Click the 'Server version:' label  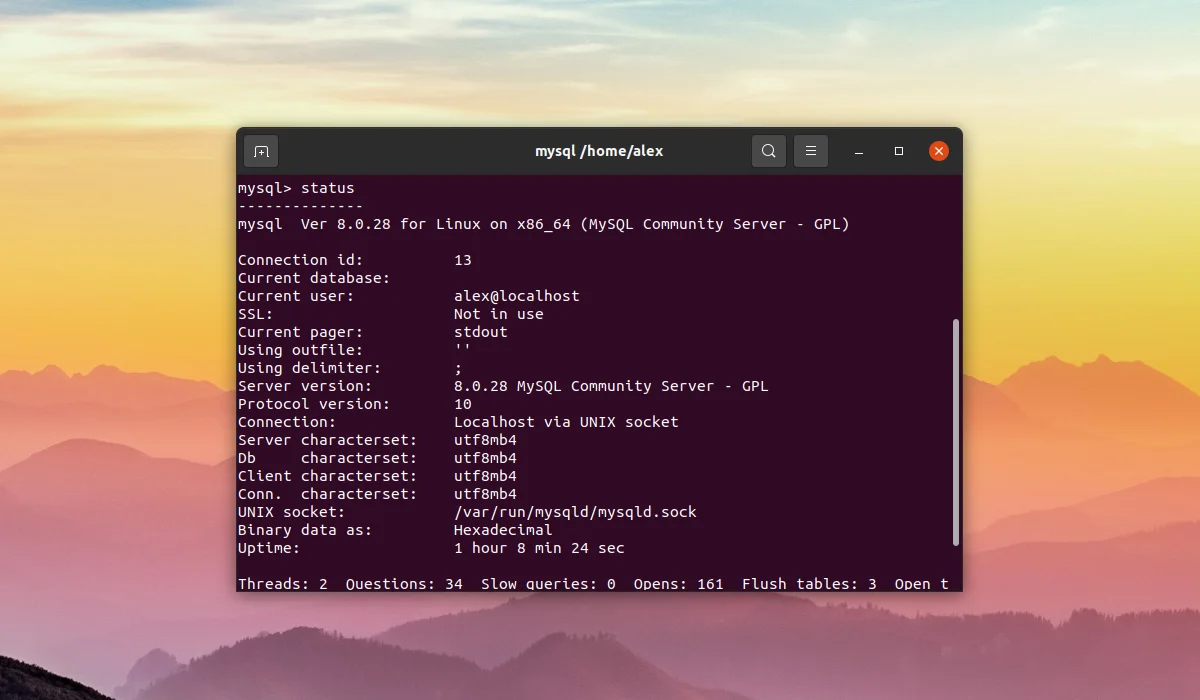(x=305, y=386)
